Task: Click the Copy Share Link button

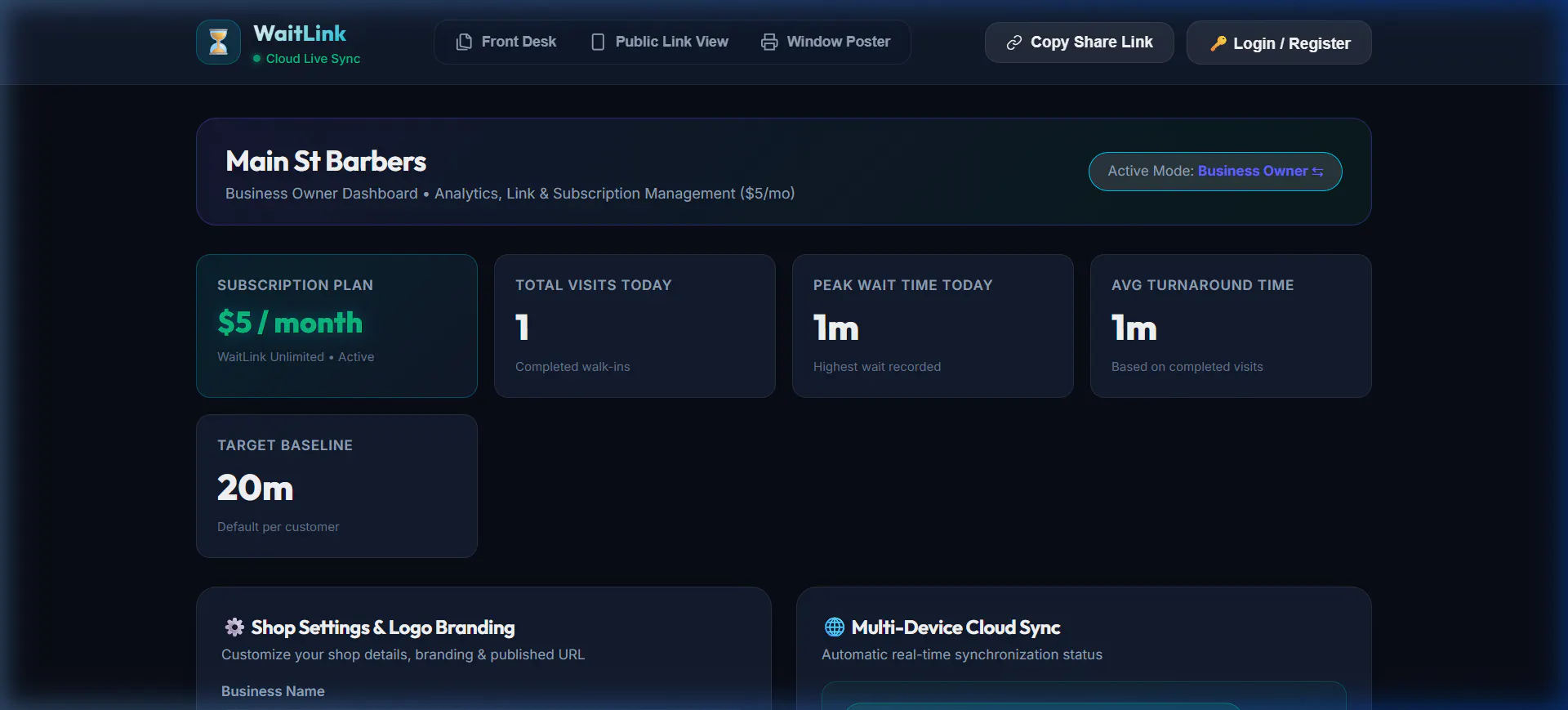Action: pos(1079,42)
